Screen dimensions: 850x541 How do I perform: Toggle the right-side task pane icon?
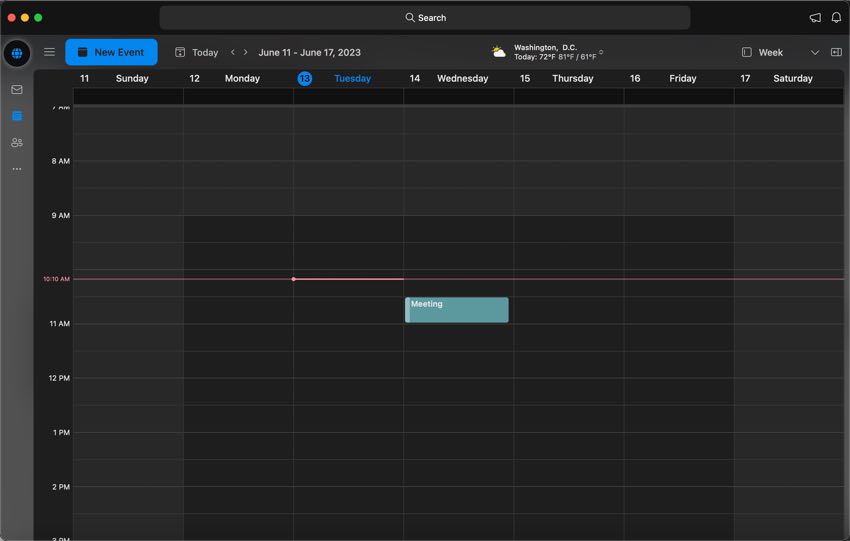point(836,52)
